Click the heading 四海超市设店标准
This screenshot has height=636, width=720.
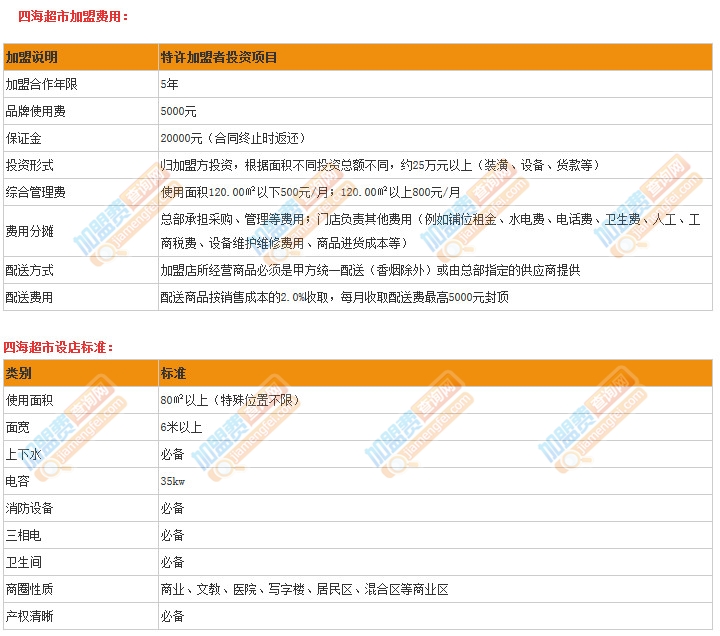tap(58, 347)
